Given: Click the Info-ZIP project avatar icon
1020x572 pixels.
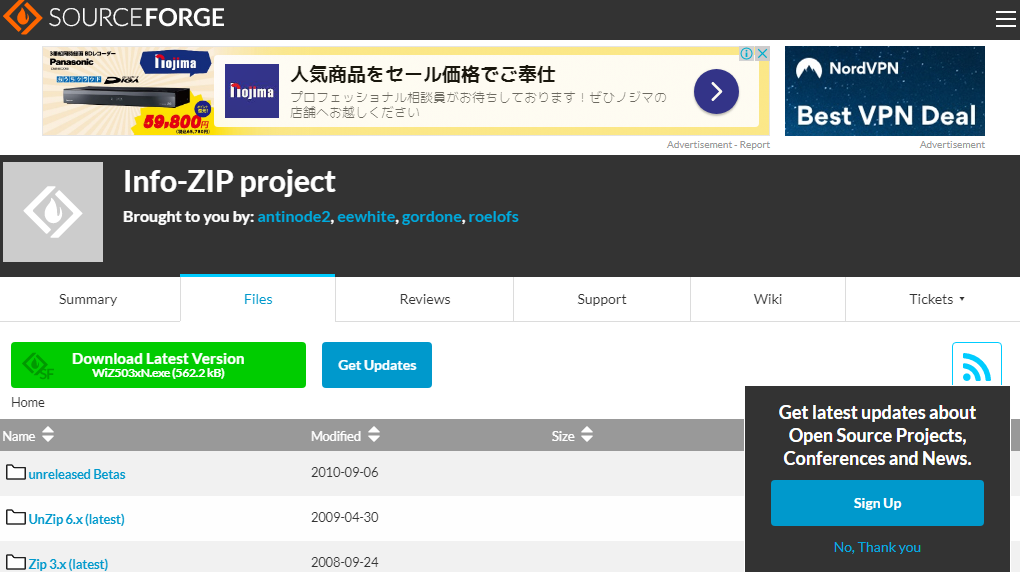Looking at the screenshot, I should pyautogui.click(x=53, y=212).
